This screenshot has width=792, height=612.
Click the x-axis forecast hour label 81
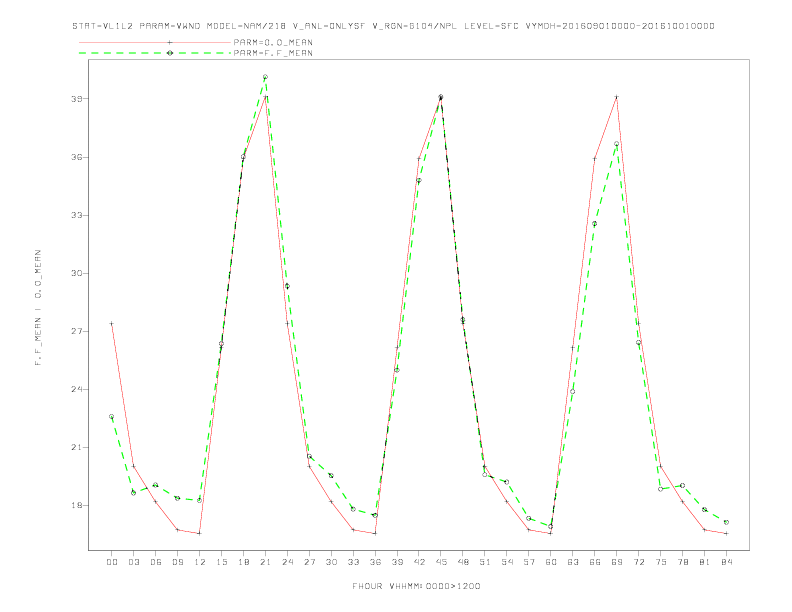point(705,562)
